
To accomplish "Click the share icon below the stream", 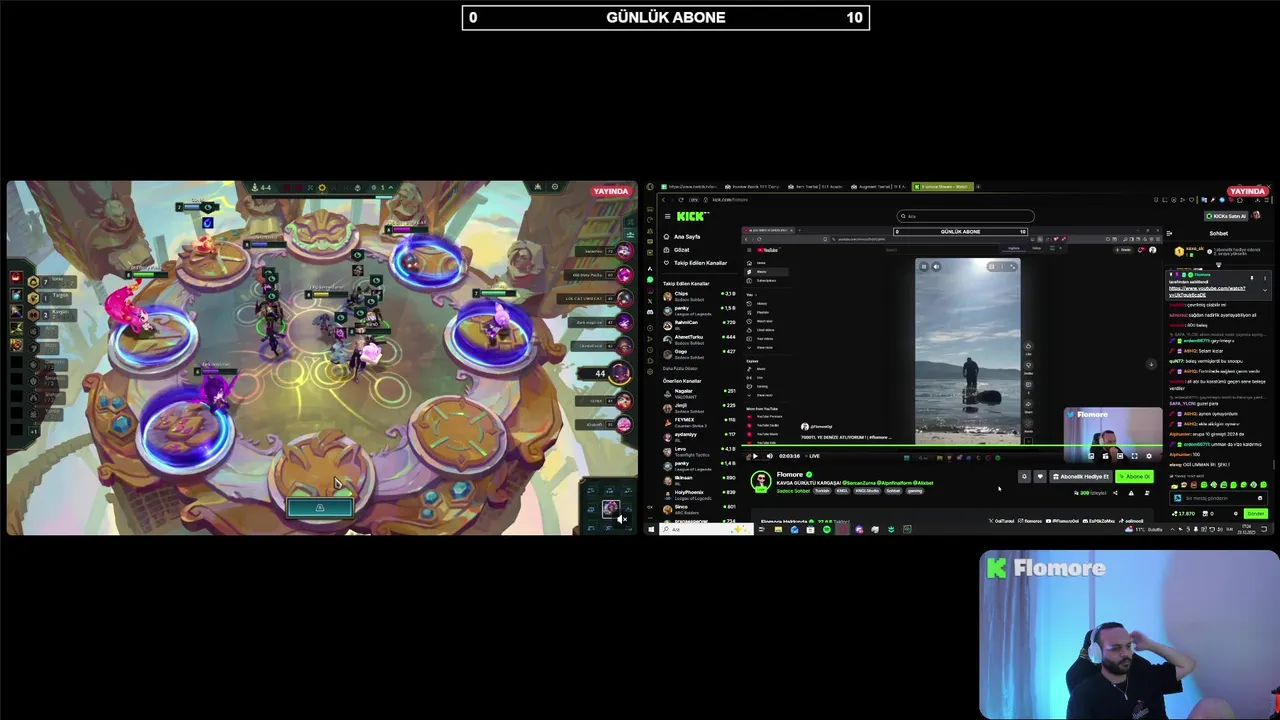I will 1115,493.
